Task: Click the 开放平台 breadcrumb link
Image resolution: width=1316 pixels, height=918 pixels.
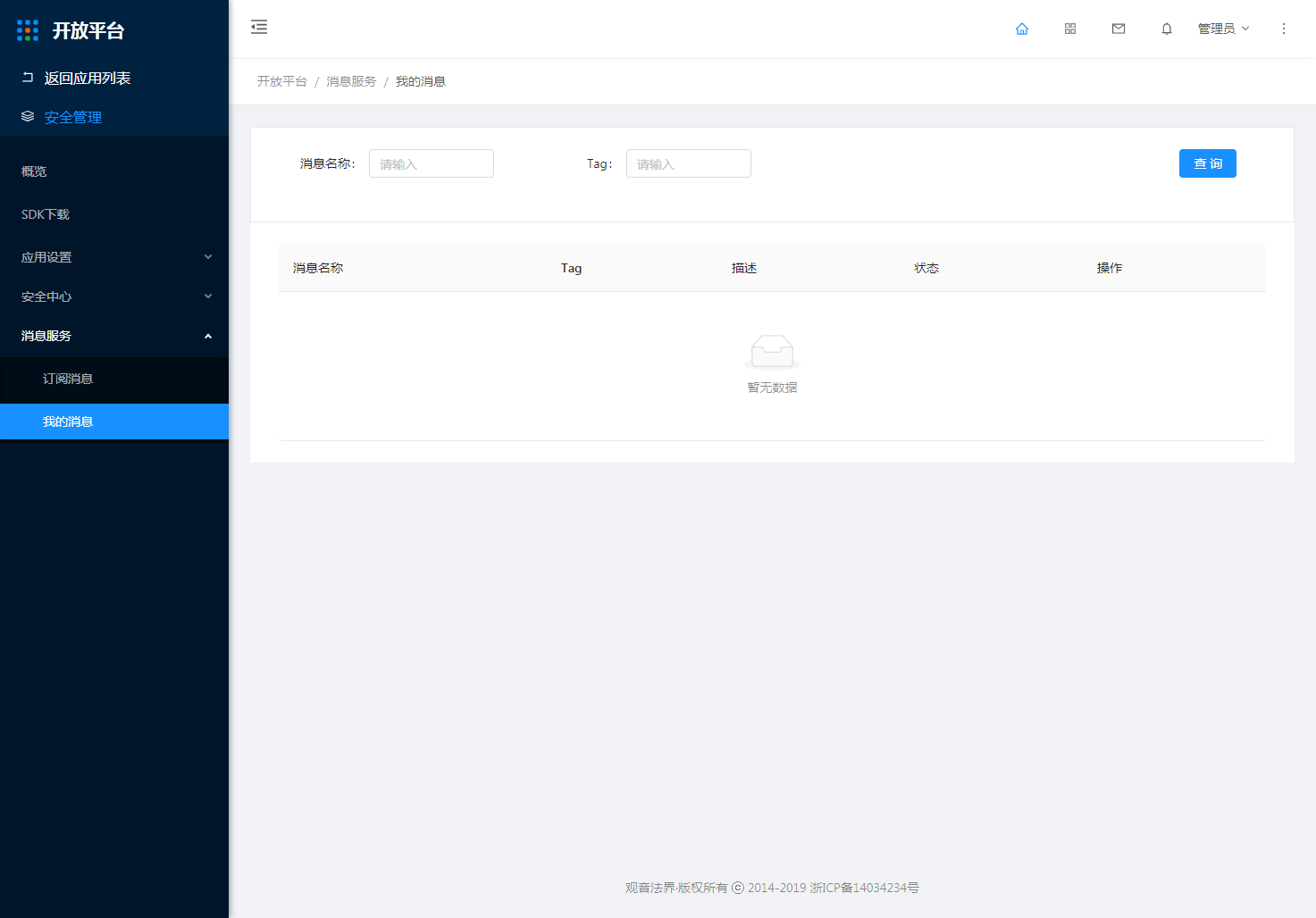Action: (282, 81)
